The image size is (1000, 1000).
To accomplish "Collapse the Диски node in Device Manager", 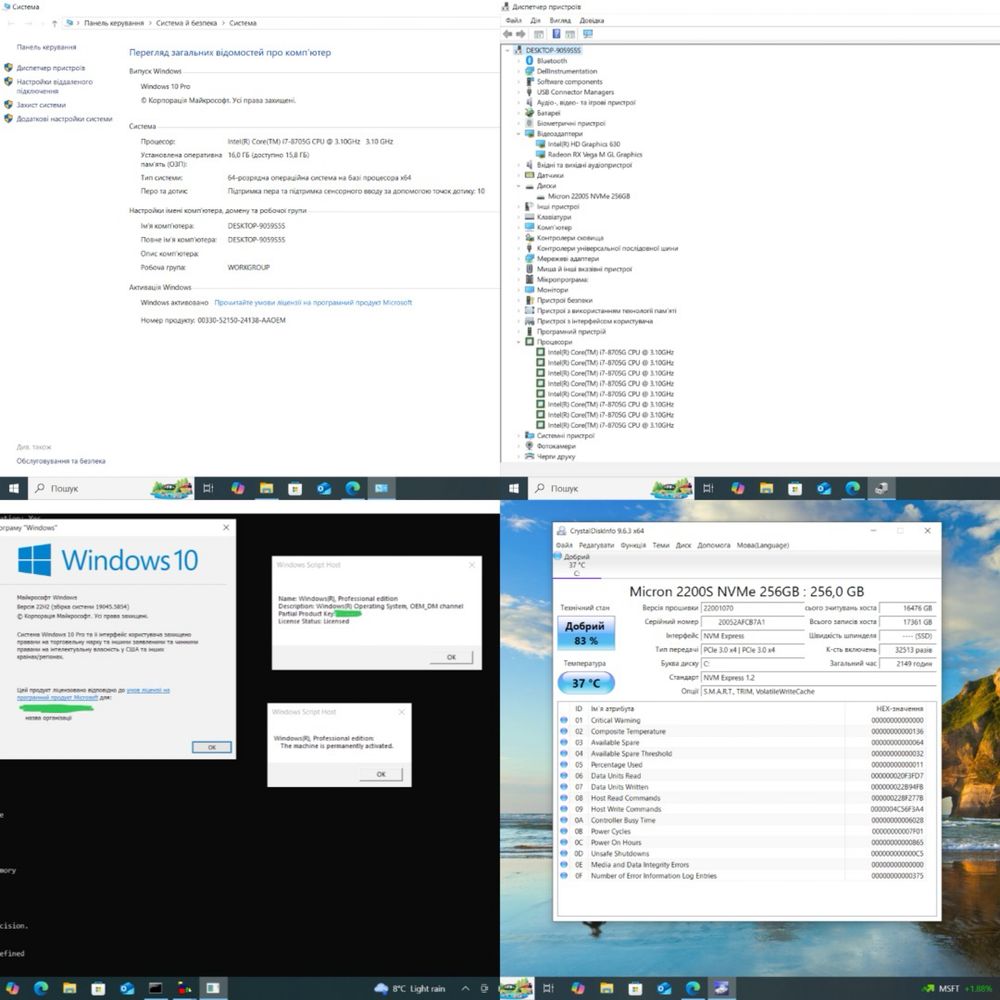I will [x=518, y=186].
